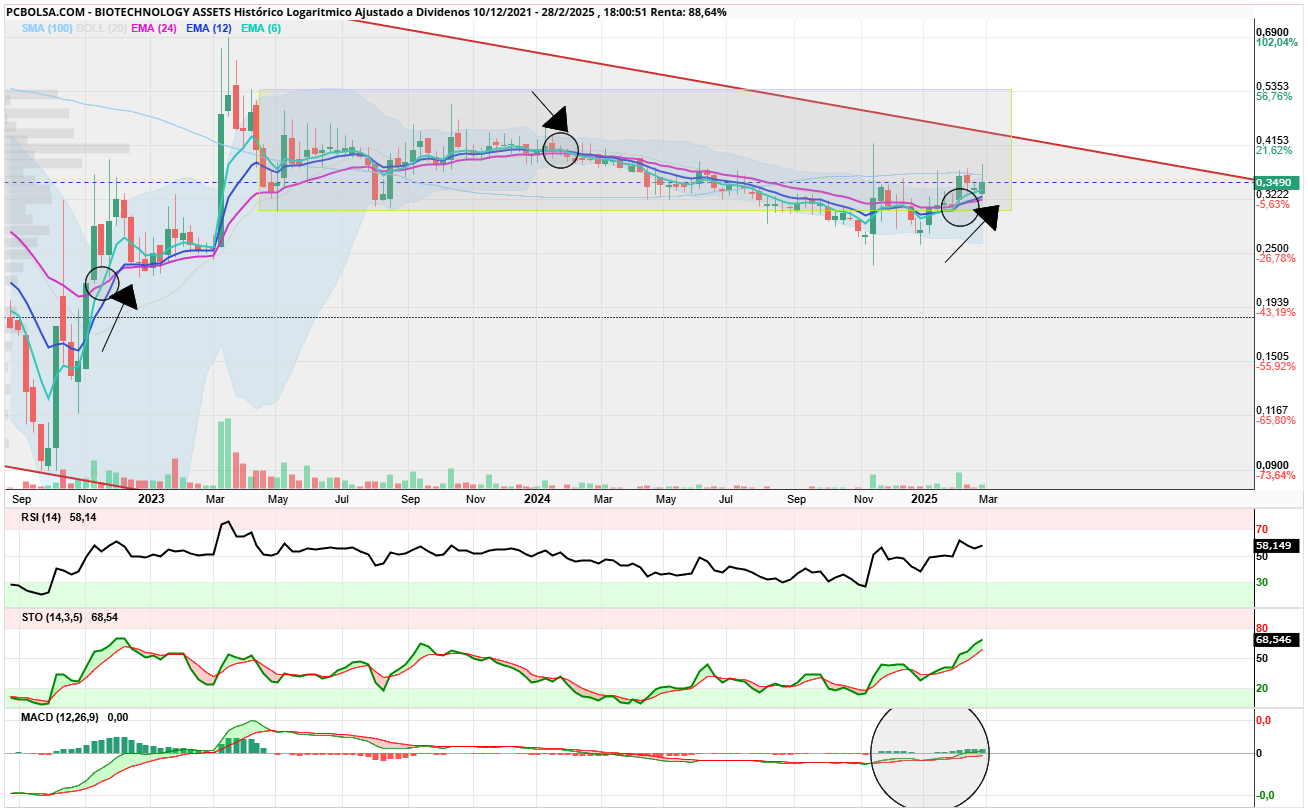Select the EMA (6) legend label
This screenshot has width=1308, height=812.
pos(260,28)
